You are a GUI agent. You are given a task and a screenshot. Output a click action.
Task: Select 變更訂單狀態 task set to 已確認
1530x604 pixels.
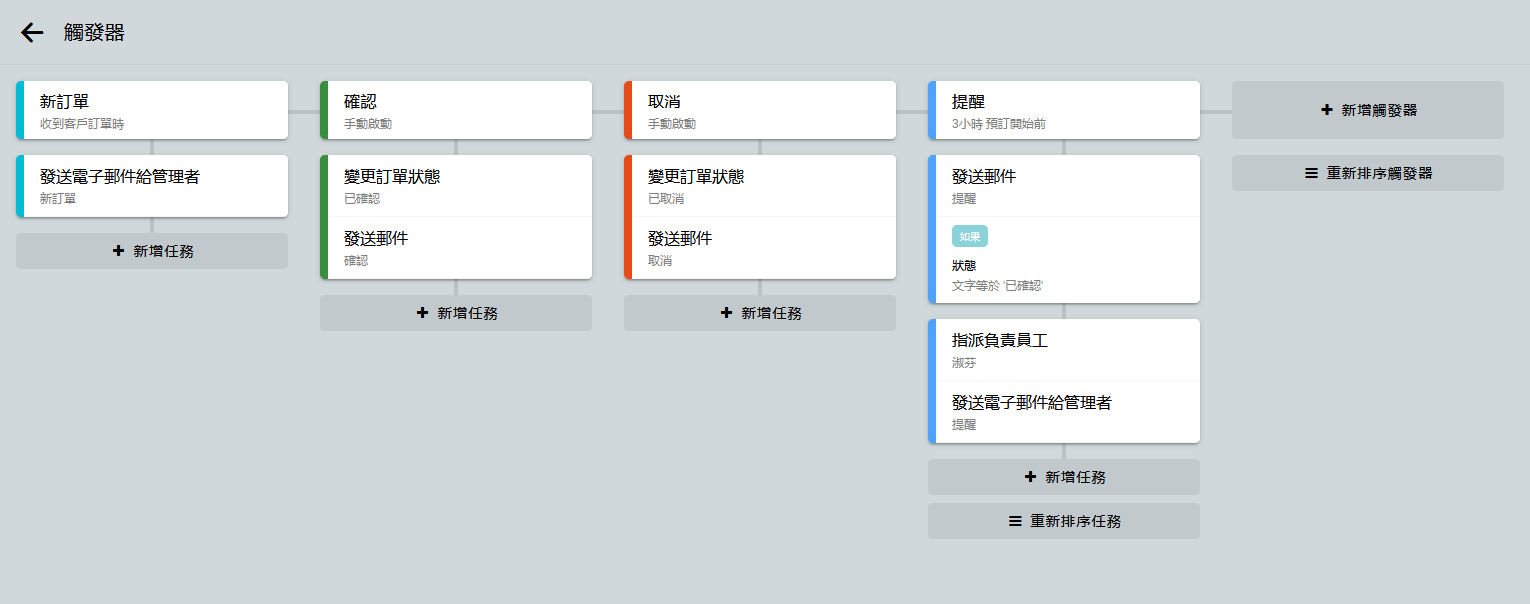point(456,186)
